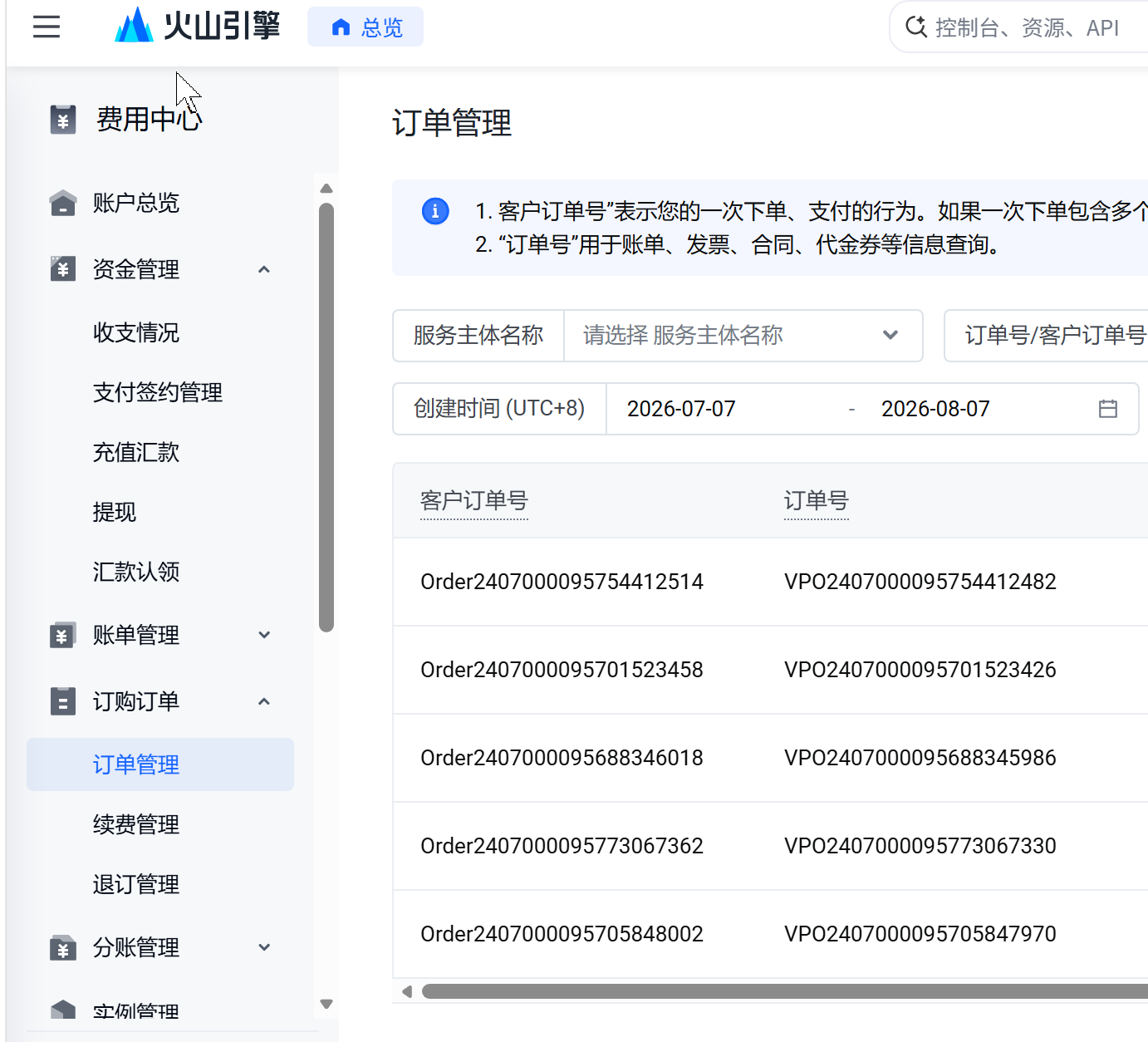Open 收支情况 menu item
Viewport: 1148px width, 1042px height.
(136, 332)
